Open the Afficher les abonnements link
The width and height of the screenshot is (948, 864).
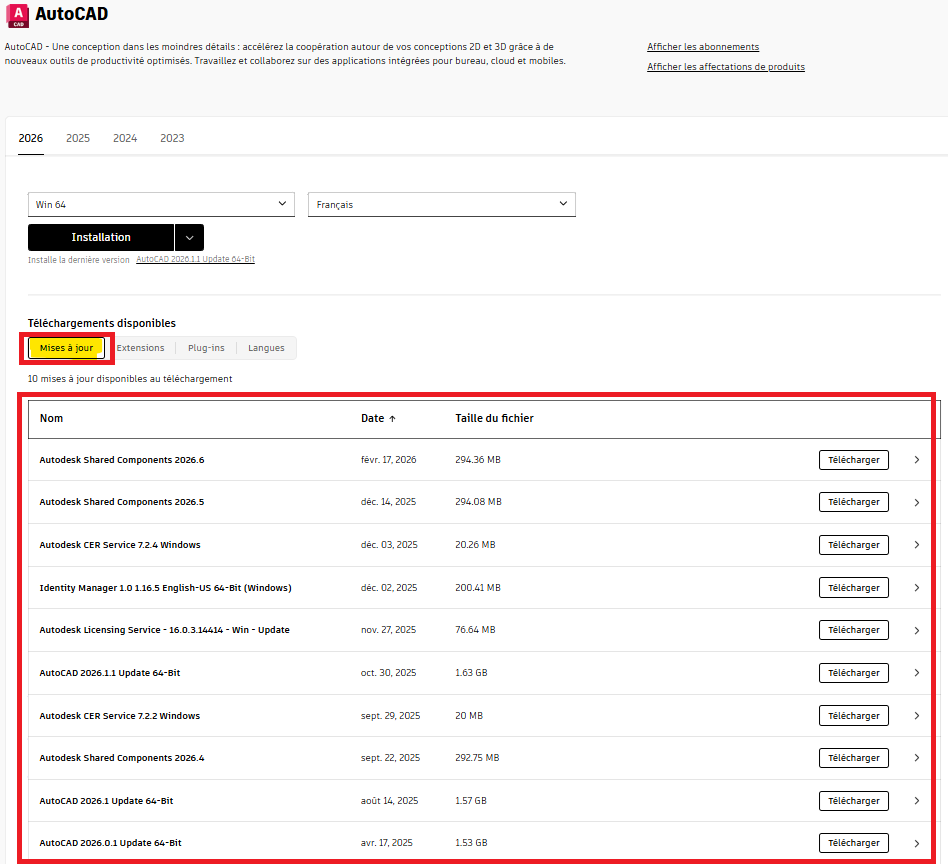click(x=702, y=47)
